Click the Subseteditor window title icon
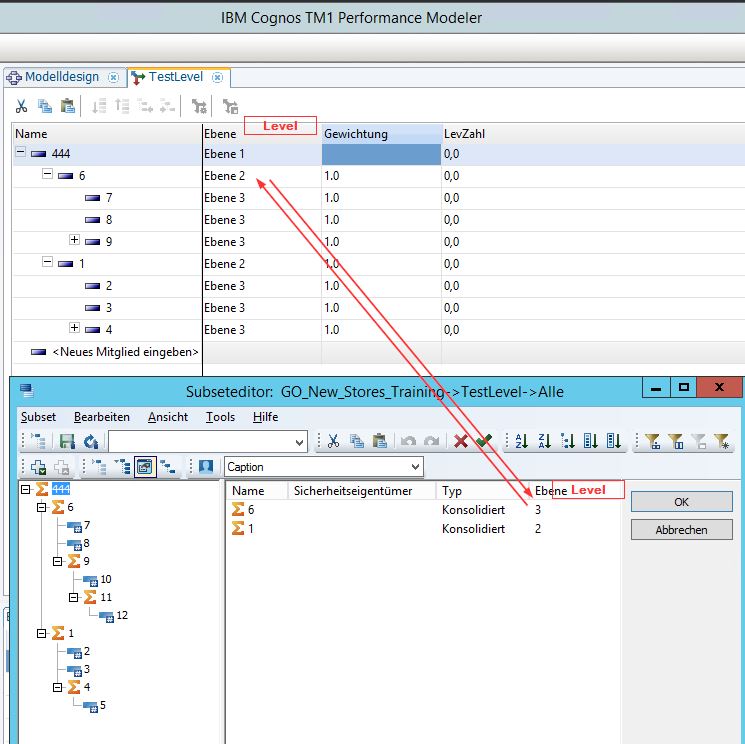The height and width of the screenshot is (744, 745). pyautogui.click(x=27, y=391)
